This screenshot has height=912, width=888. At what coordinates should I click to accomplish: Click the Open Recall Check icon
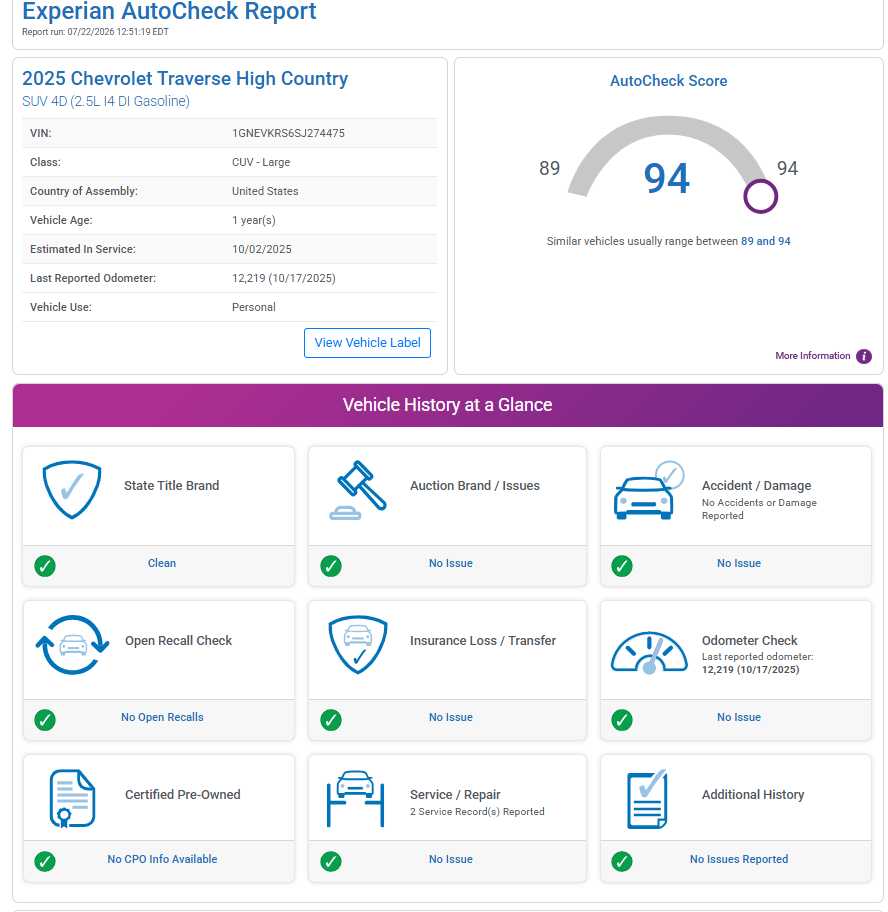coord(72,644)
